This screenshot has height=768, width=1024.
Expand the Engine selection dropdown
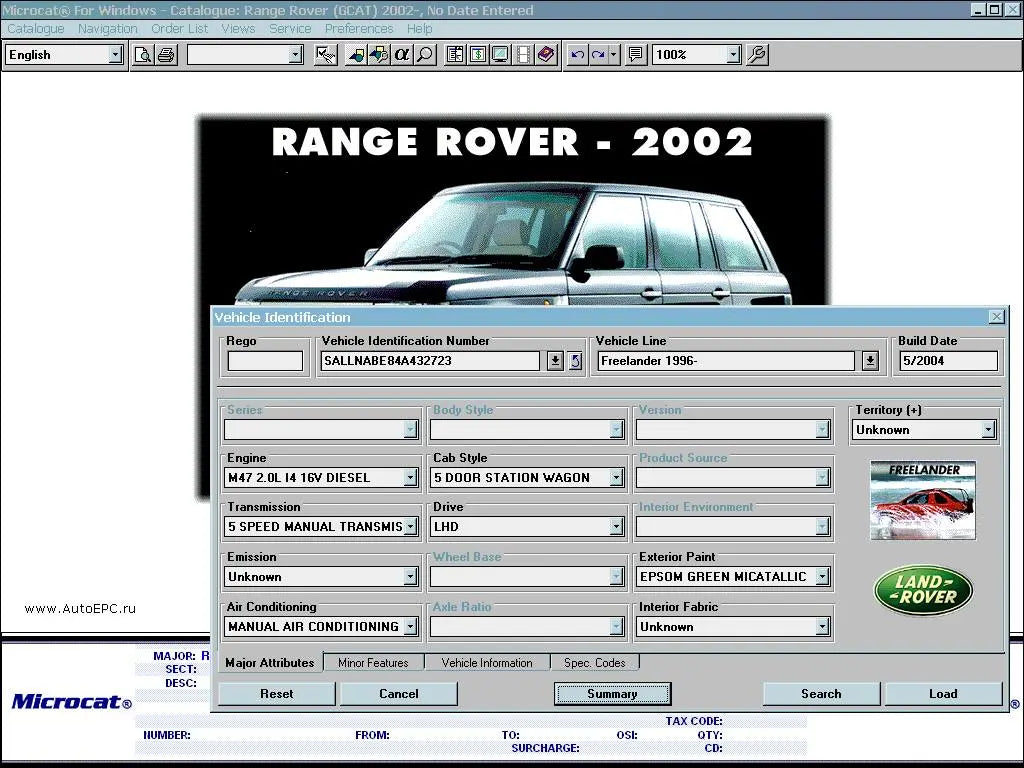pyautogui.click(x=410, y=477)
